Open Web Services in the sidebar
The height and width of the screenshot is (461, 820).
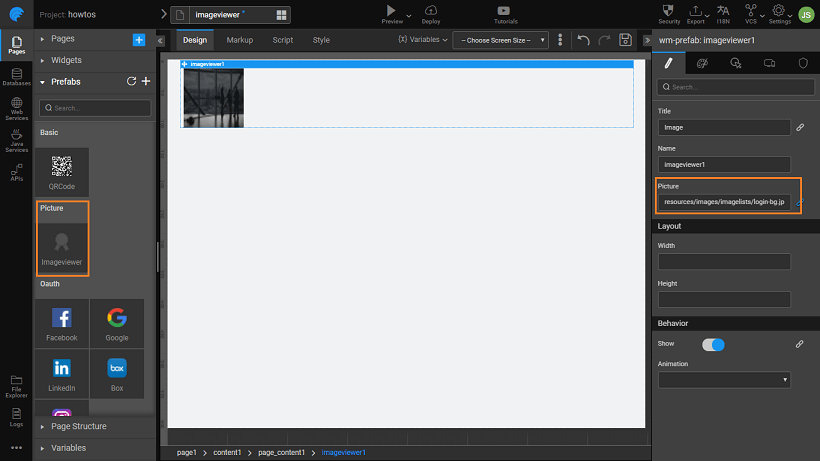coord(16,109)
